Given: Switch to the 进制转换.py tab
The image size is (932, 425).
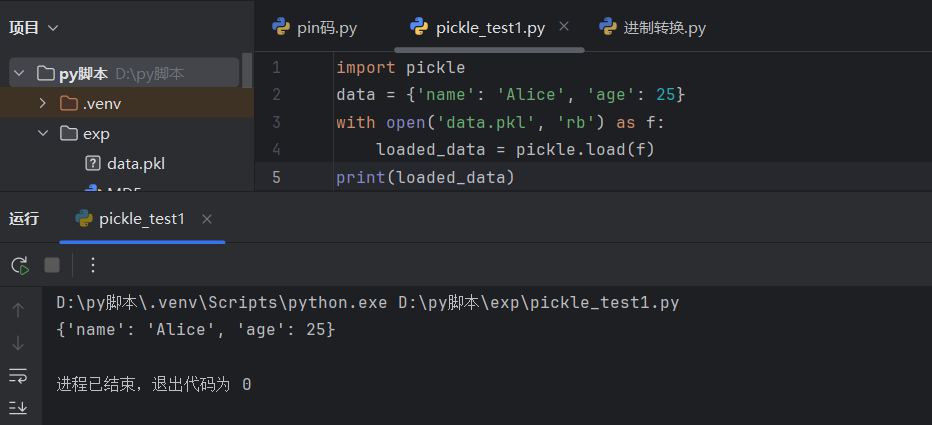Looking at the screenshot, I should (x=653, y=27).
